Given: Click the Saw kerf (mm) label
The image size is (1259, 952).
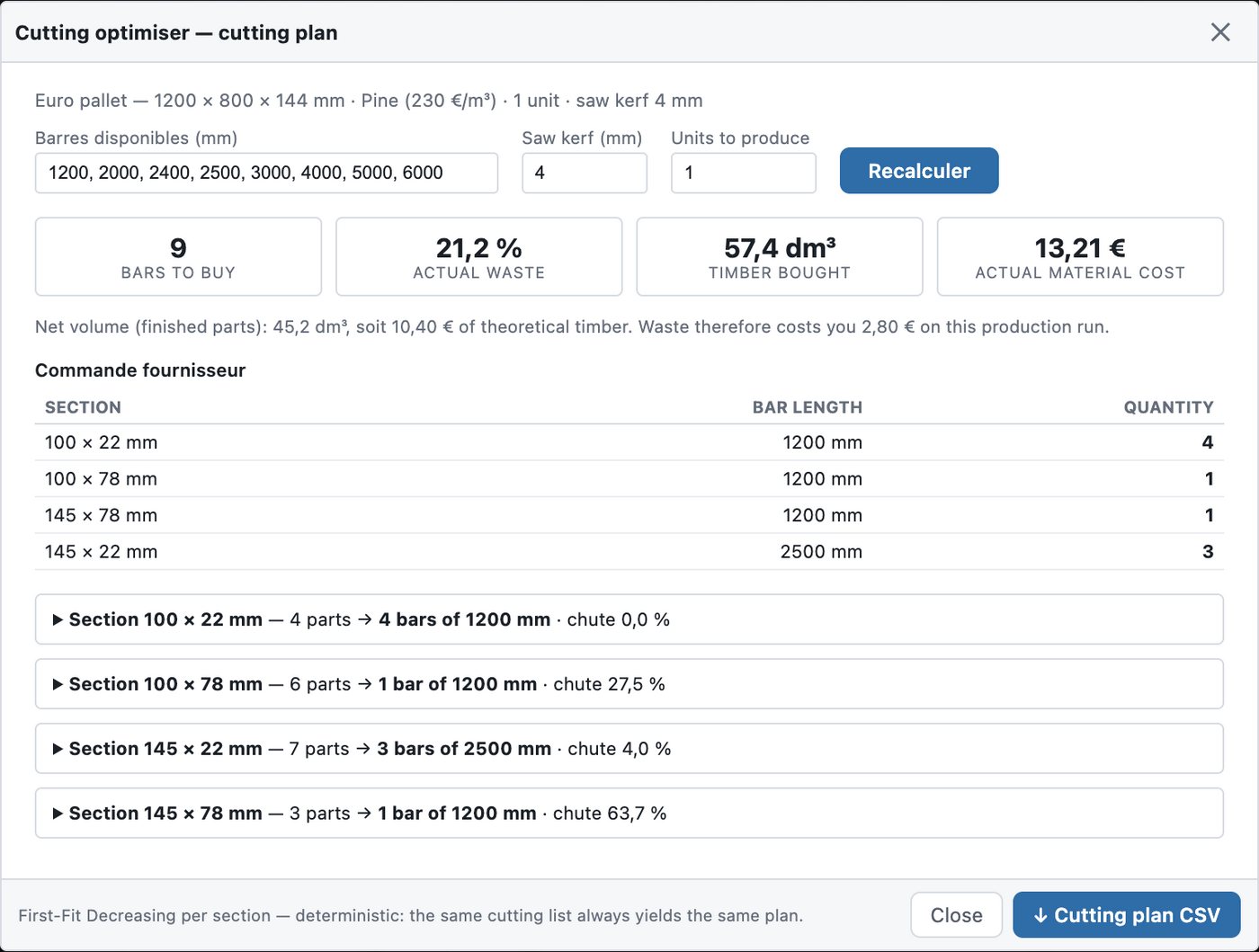Looking at the screenshot, I should (582, 138).
